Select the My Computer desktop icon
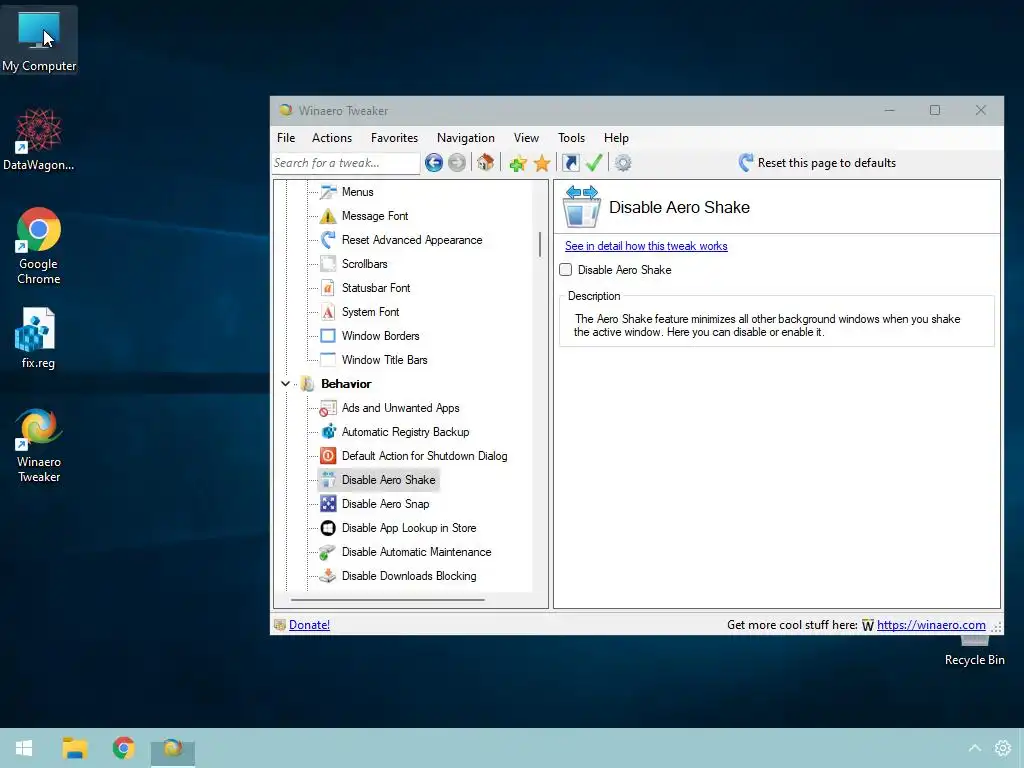The width and height of the screenshot is (1024, 768). click(x=39, y=40)
